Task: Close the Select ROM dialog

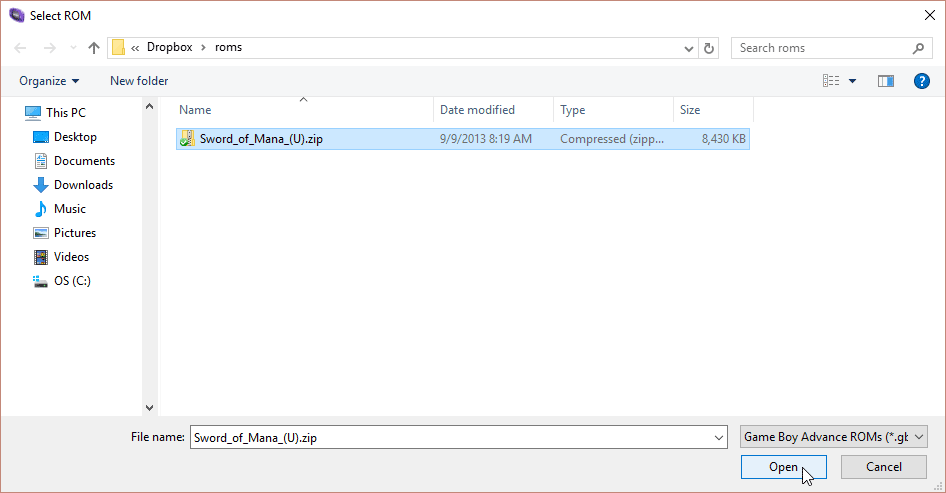Action: tap(930, 16)
